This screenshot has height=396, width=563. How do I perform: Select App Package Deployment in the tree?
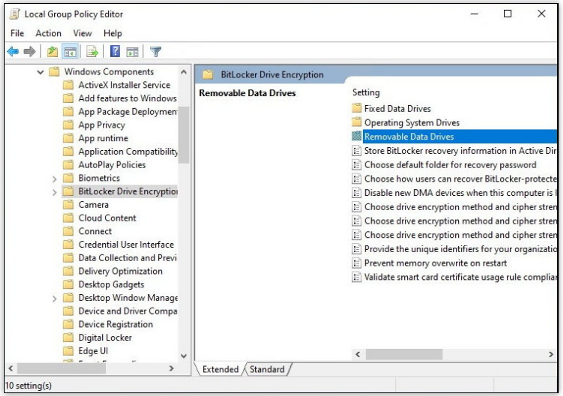point(127,112)
